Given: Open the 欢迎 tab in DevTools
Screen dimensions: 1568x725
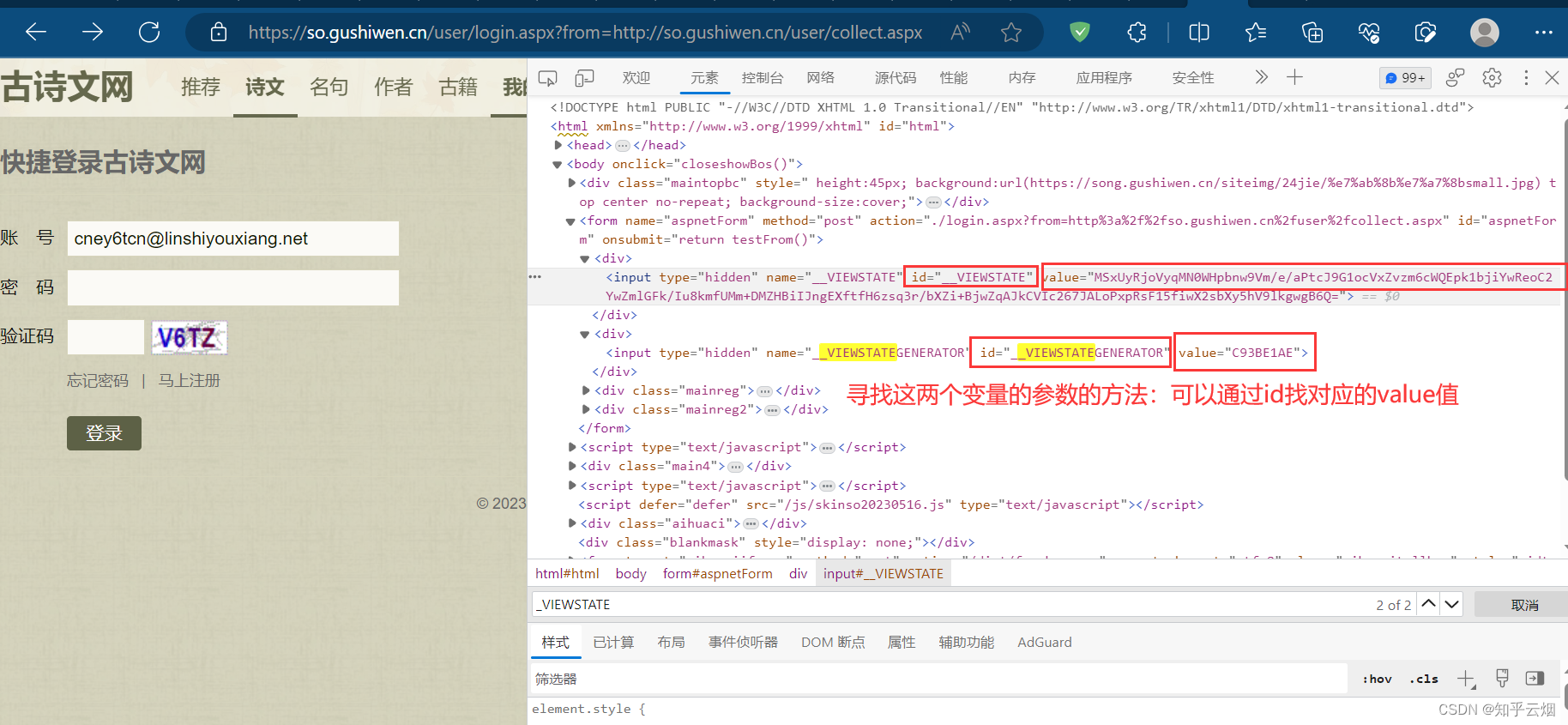Looking at the screenshot, I should pos(636,78).
